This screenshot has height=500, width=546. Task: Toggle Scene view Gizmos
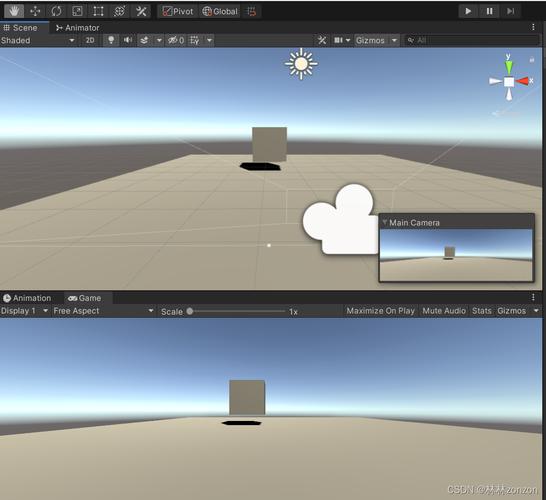pos(370,40)
